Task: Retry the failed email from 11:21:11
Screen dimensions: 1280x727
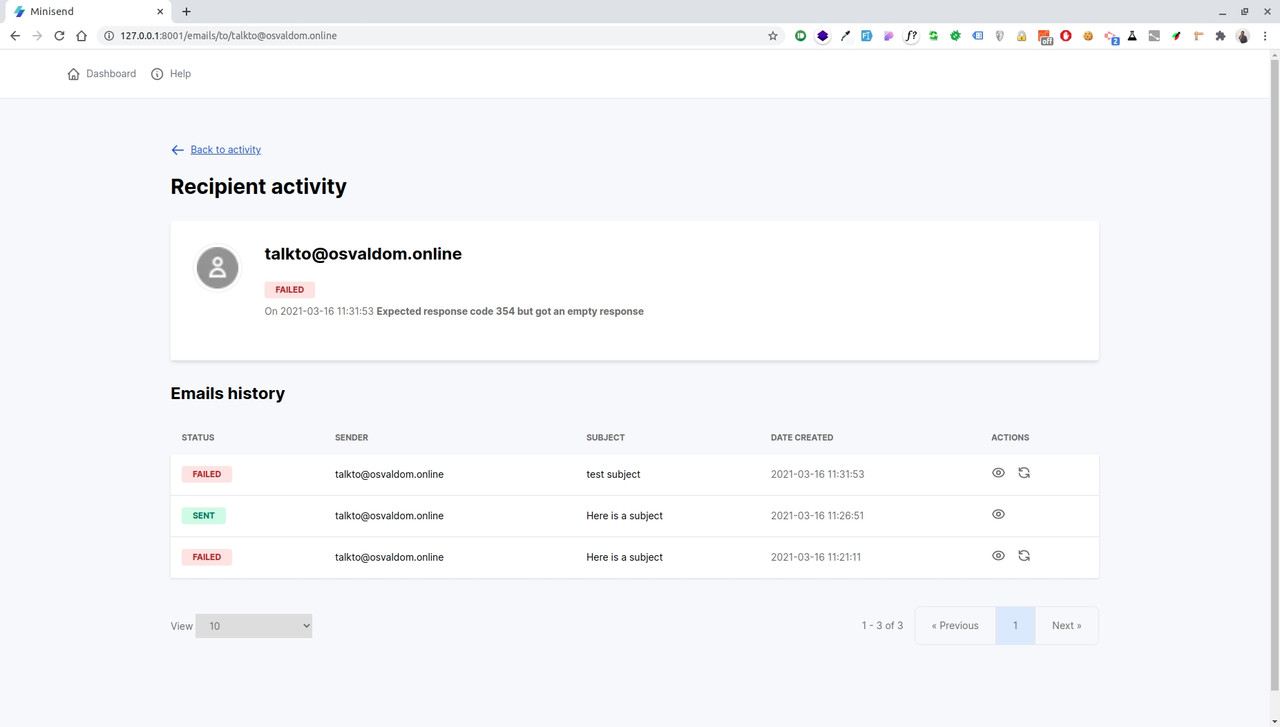Action: click(1024, 555)
